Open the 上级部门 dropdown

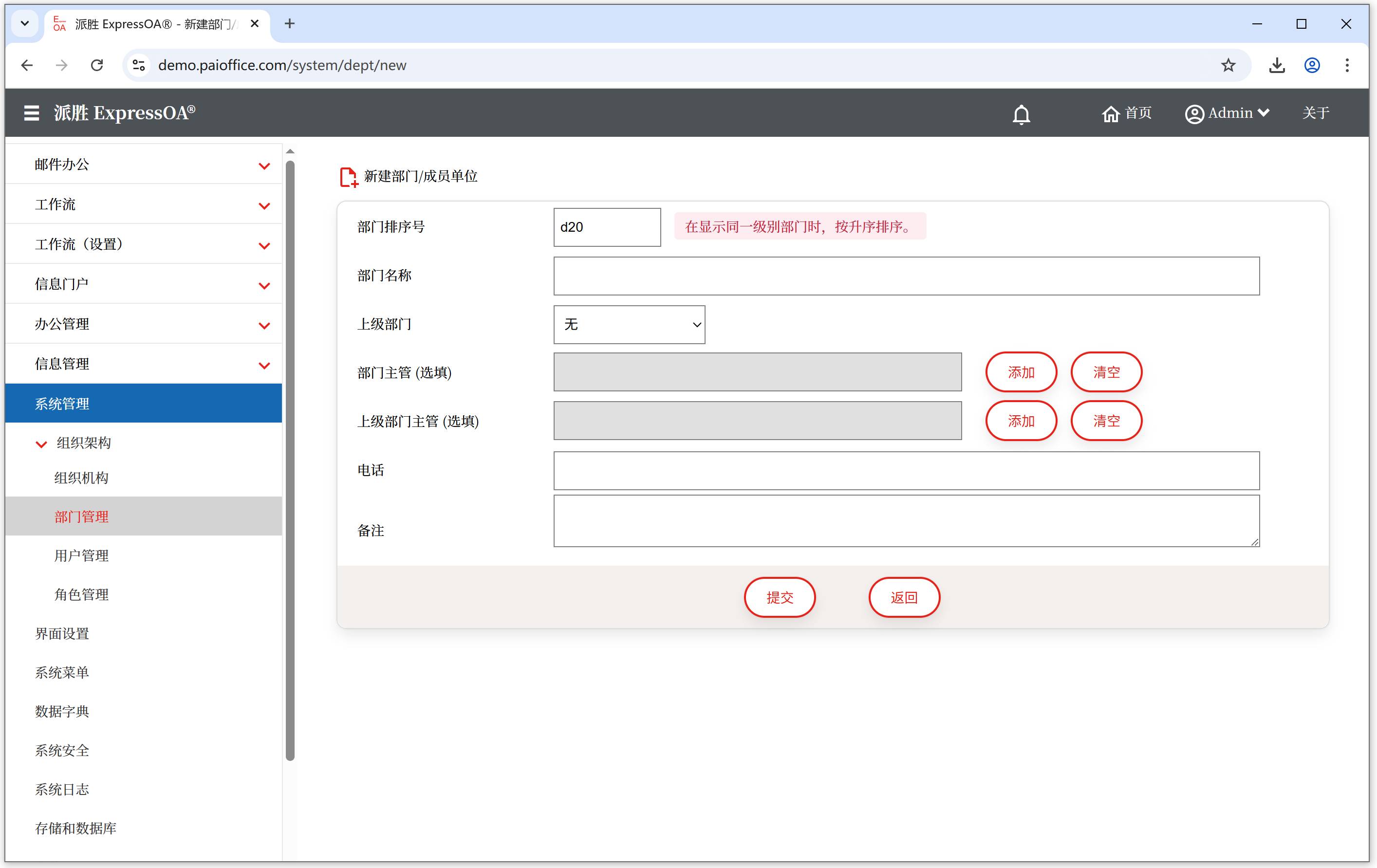click(x=629, y=324)
